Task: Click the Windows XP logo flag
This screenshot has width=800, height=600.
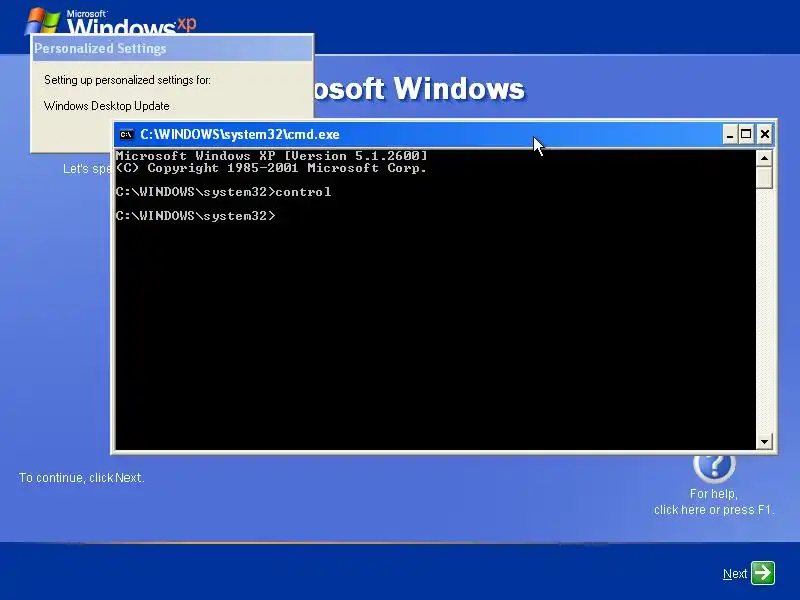Action: pyautogui.click(x=42, y=22)
